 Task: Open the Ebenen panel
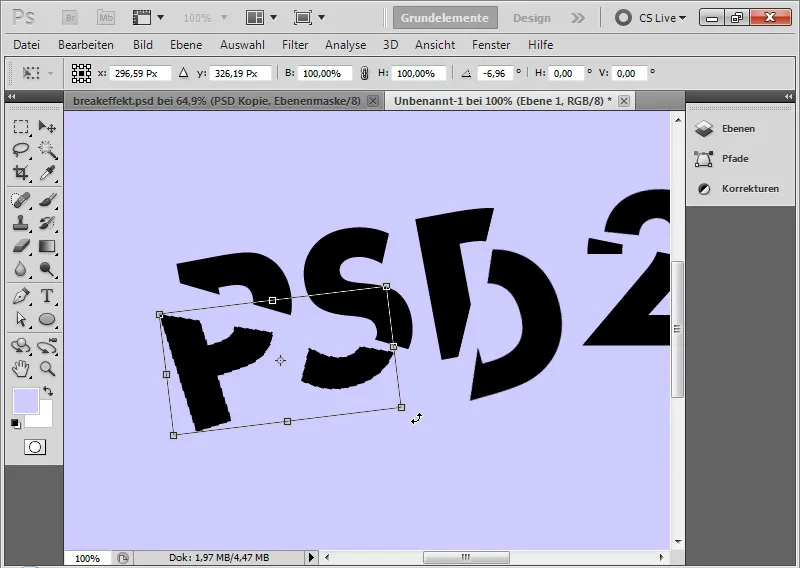[740, 129]
